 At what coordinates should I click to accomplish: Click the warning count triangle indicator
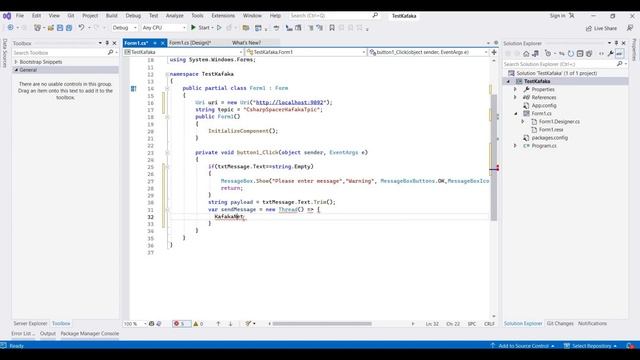198,324
